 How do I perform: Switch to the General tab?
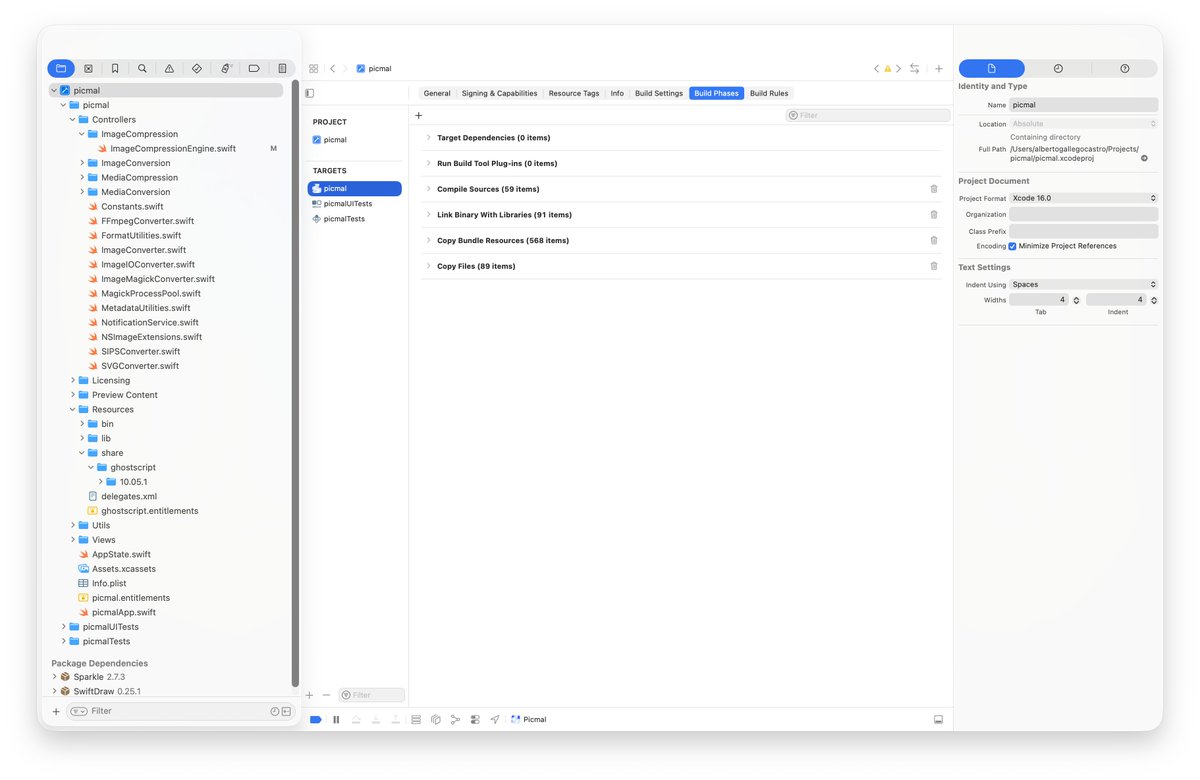pos(437,93)
